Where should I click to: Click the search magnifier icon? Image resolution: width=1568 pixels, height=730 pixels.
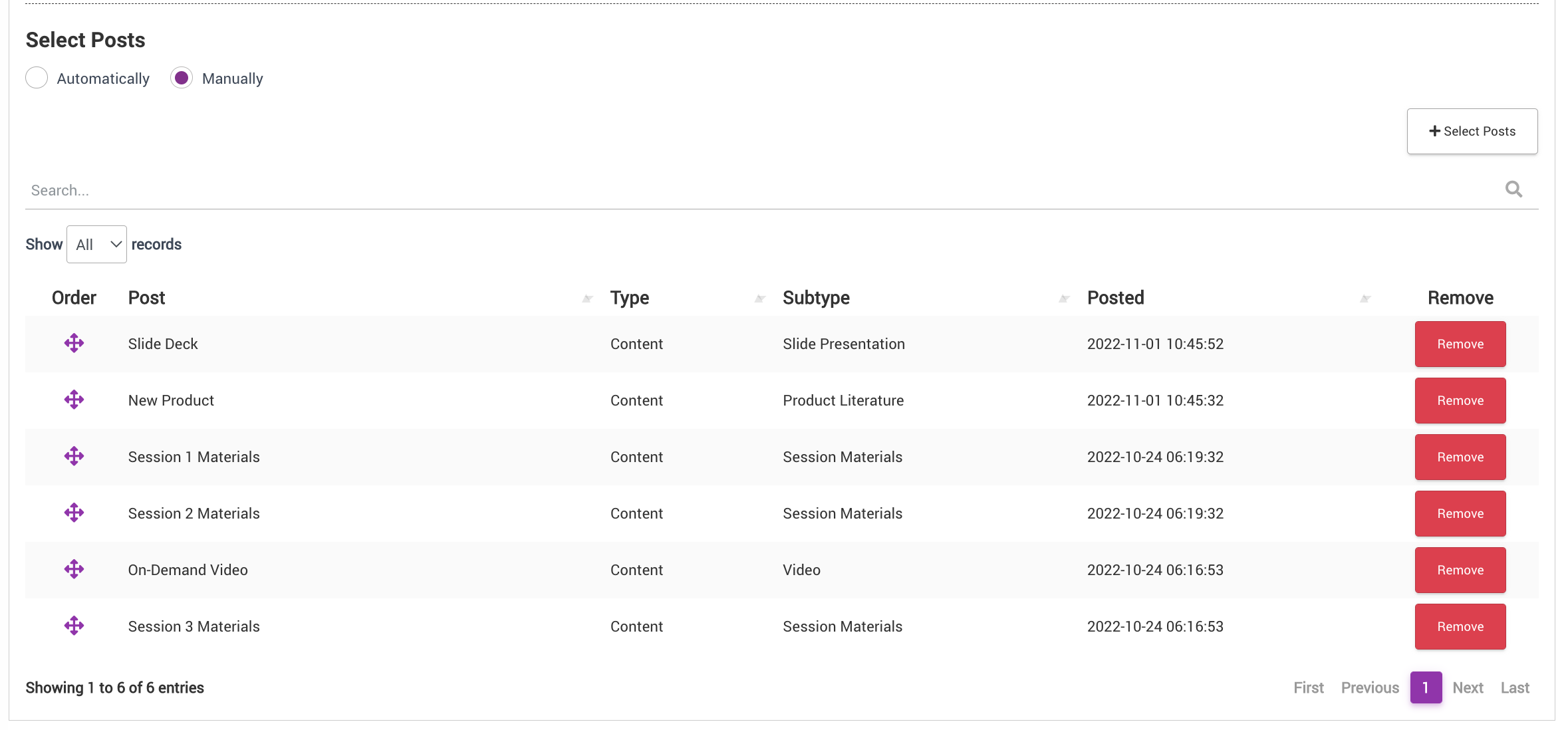[x=1513, y=189]
